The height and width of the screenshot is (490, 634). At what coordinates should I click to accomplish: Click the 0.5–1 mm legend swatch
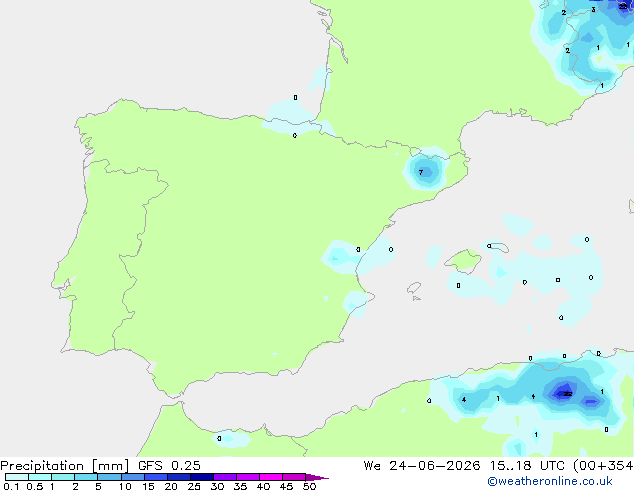[40, 477]
